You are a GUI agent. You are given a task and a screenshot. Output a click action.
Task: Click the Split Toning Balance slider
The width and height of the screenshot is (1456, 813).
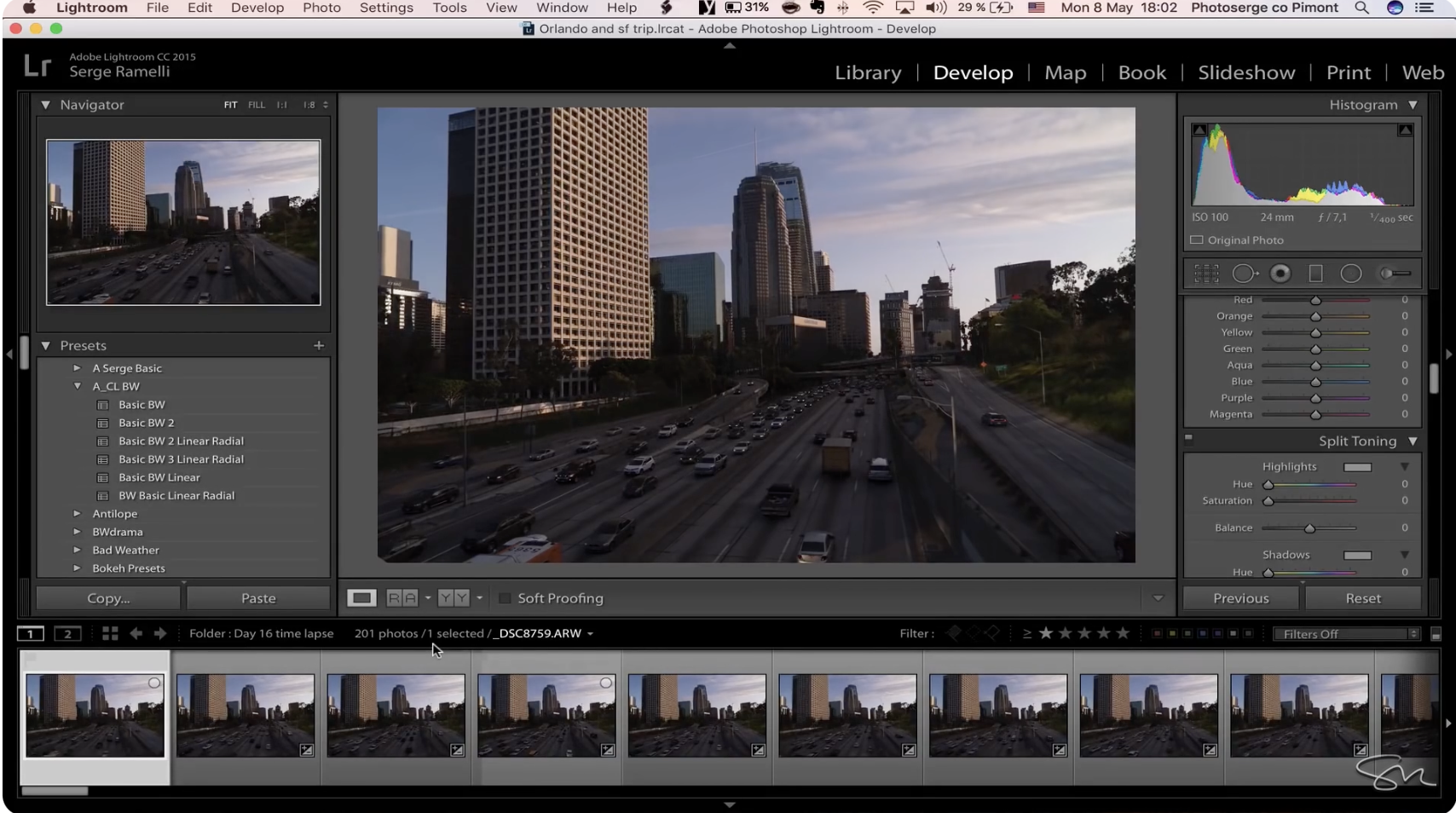tap(1309, 528)
